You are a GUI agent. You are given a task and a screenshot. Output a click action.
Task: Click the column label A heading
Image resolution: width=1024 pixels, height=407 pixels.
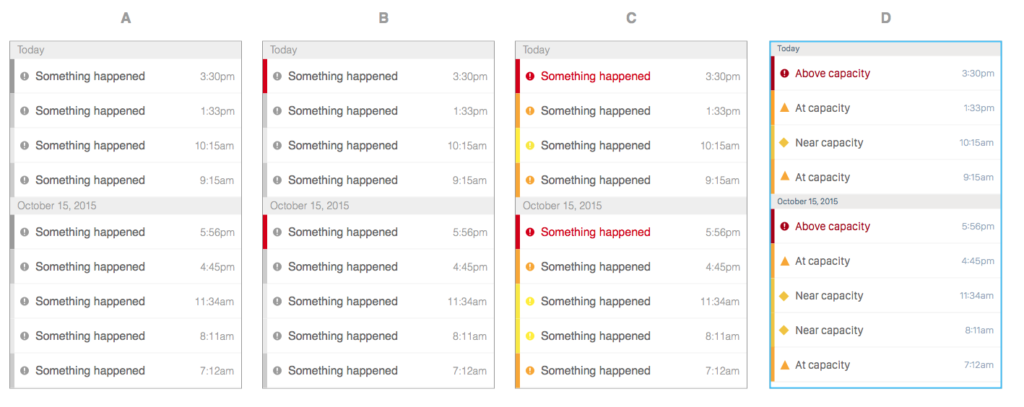click(125, 18)
